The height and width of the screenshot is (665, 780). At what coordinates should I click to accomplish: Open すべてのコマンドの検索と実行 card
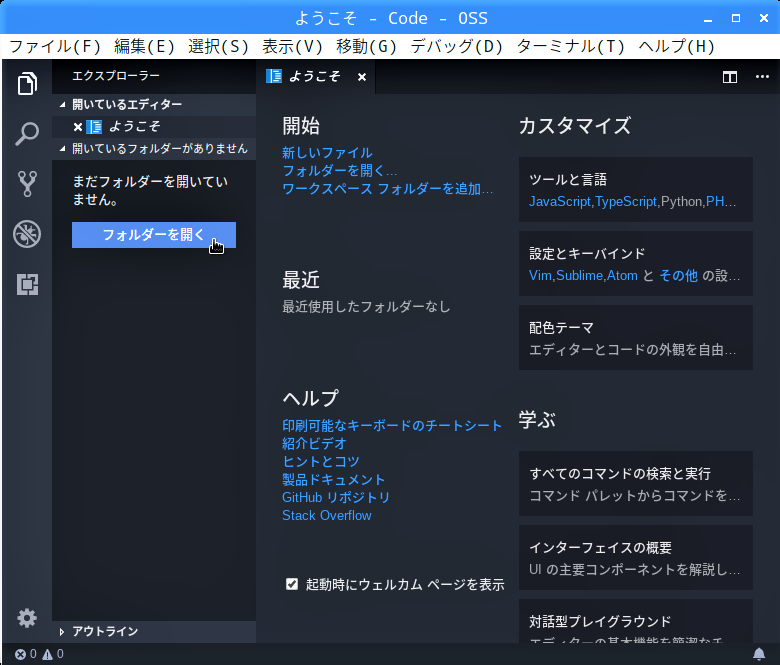click(636, 483)
